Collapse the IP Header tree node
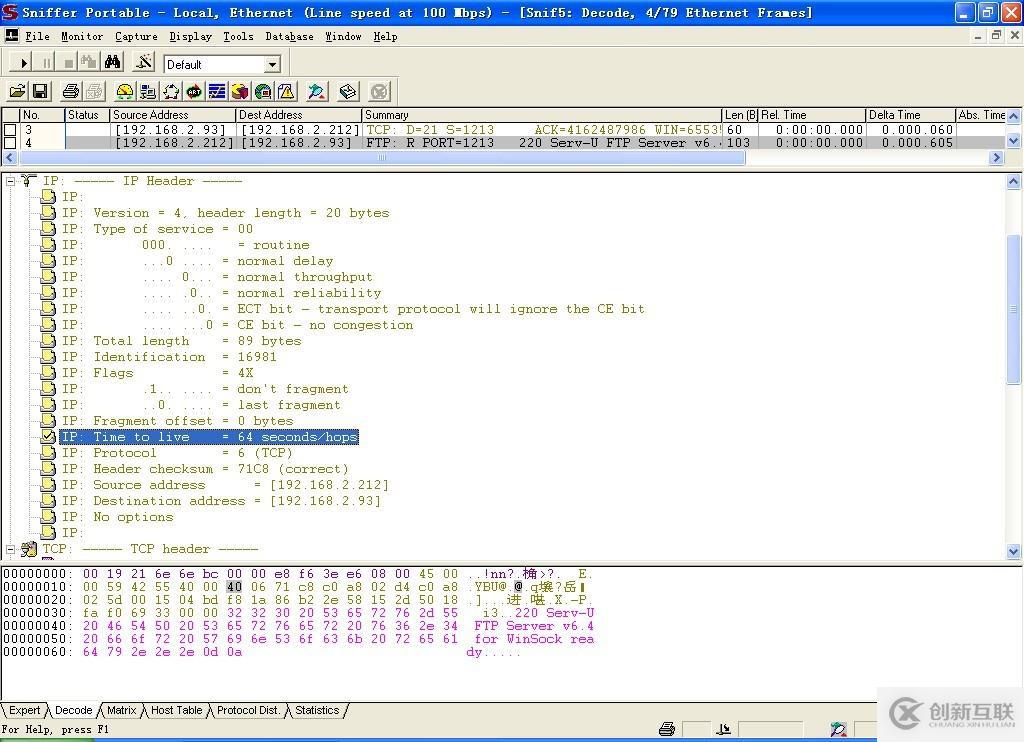This screenshot has width=1024, height=742. pos(11,181)
